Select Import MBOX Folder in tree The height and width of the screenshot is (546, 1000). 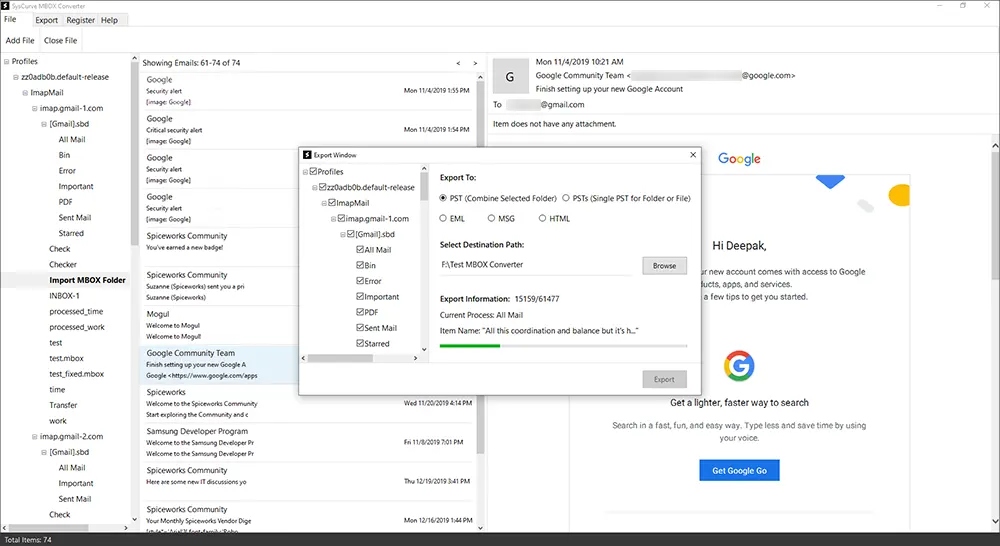coord(87,280)
